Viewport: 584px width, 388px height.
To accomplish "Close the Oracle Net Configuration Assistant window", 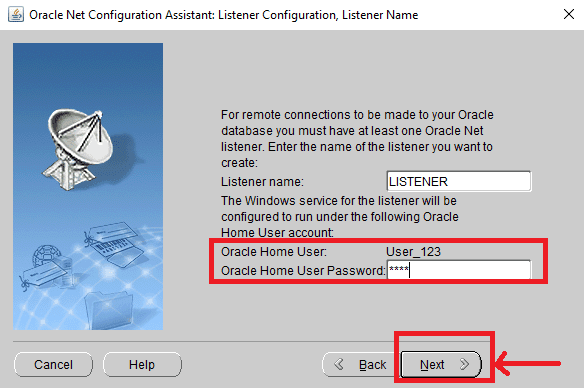I will click(569, 15).
